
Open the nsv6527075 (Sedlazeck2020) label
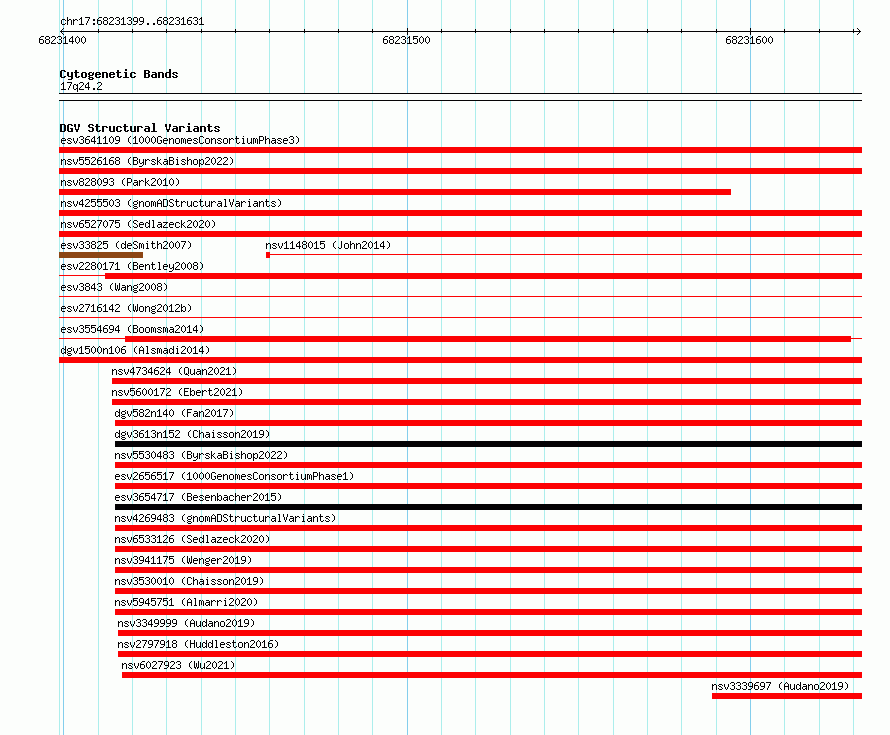[x=138, y=224]
